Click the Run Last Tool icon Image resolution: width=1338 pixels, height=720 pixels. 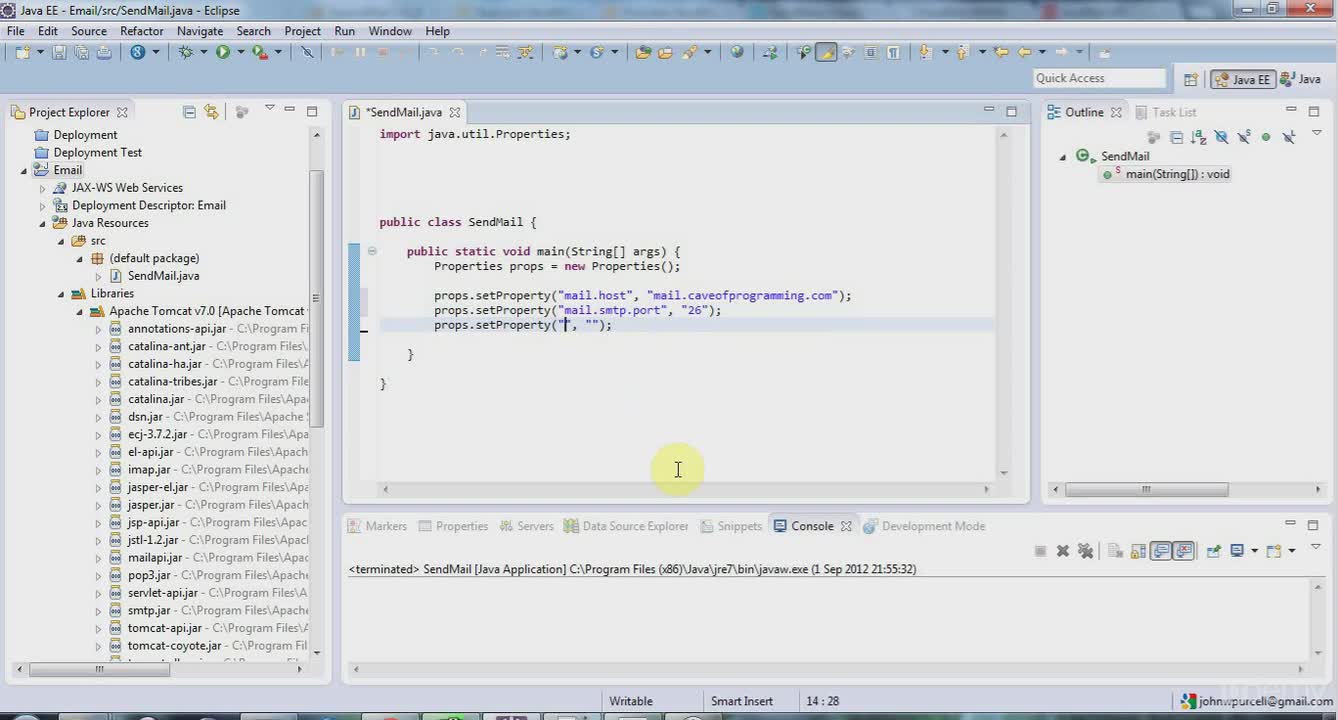pyautogui.click(x=259, y=52)
